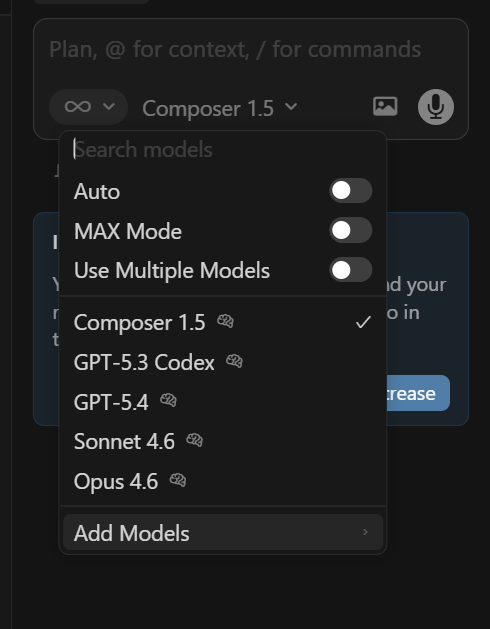The image size is (490, 629).
Task: Click brain icon beside GPT-5.4
Action: 168,400
